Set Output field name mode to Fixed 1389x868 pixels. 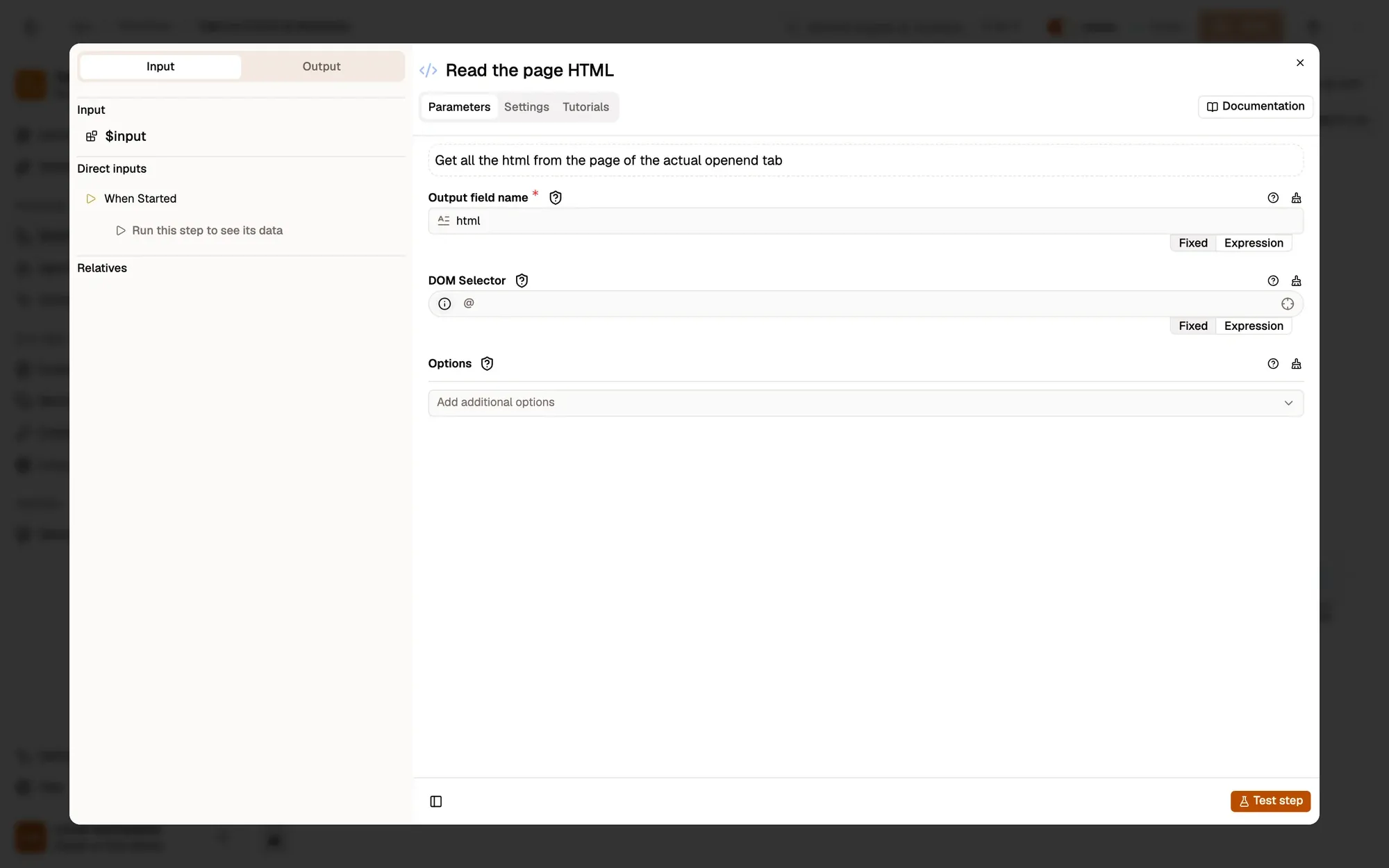[1193, 243]
